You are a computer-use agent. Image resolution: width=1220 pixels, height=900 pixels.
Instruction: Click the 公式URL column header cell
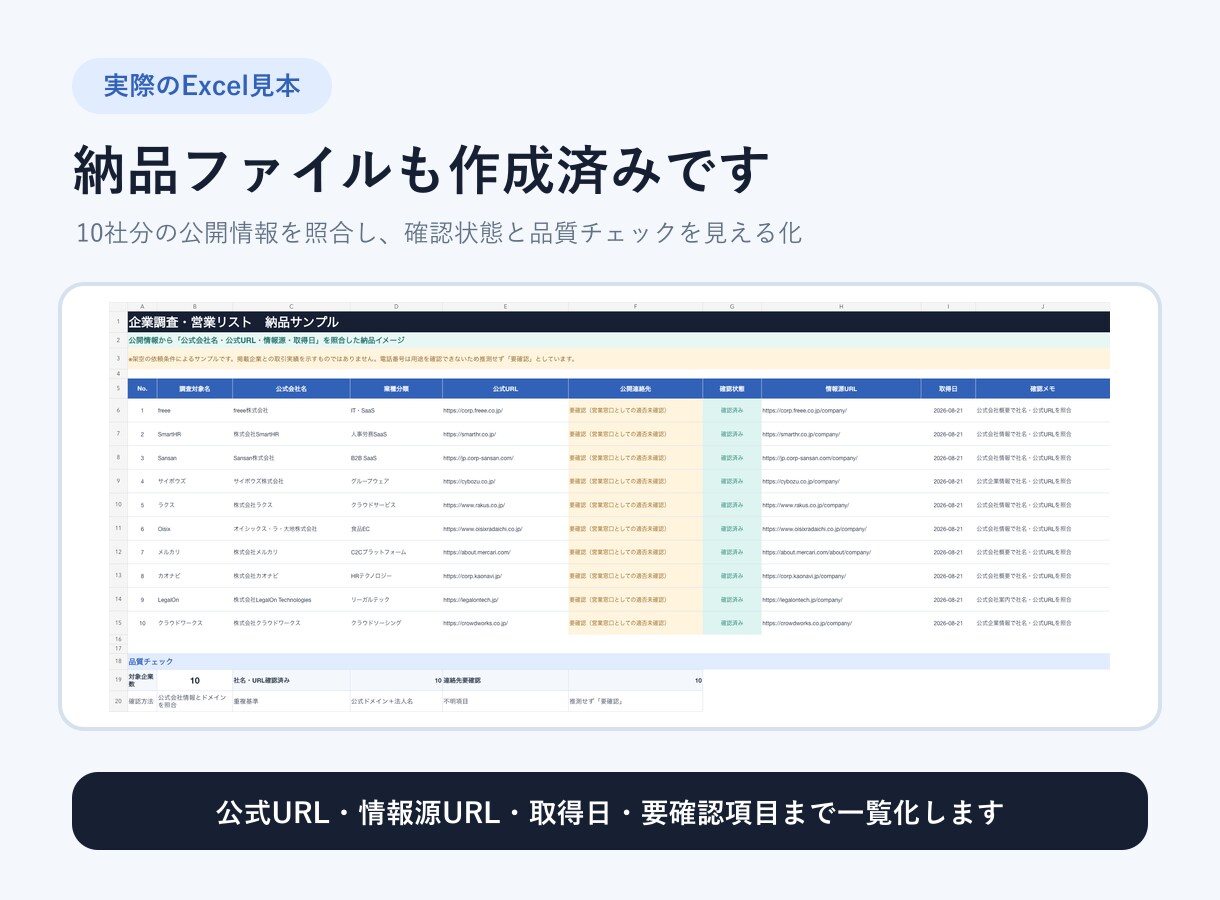click(x=505, y=388)
